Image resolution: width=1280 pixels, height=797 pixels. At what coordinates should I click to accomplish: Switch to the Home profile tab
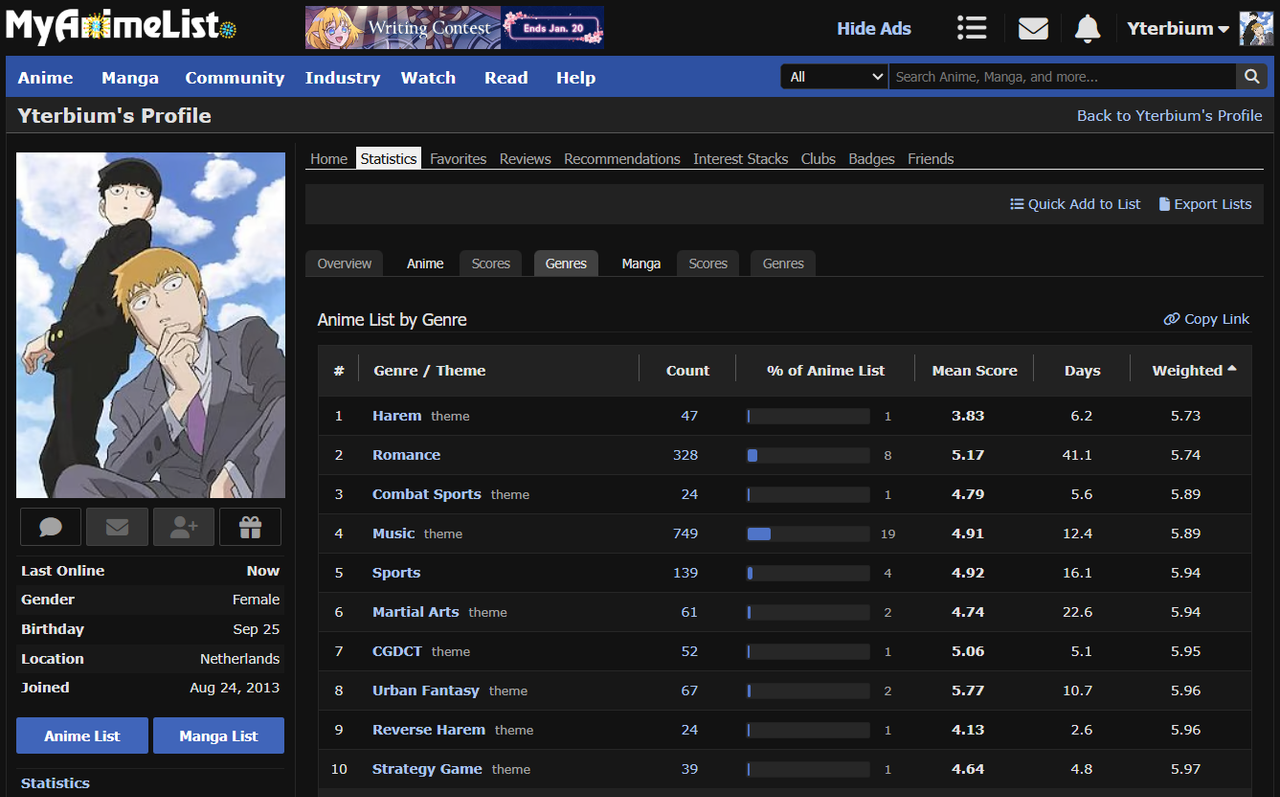click(329, 158)
